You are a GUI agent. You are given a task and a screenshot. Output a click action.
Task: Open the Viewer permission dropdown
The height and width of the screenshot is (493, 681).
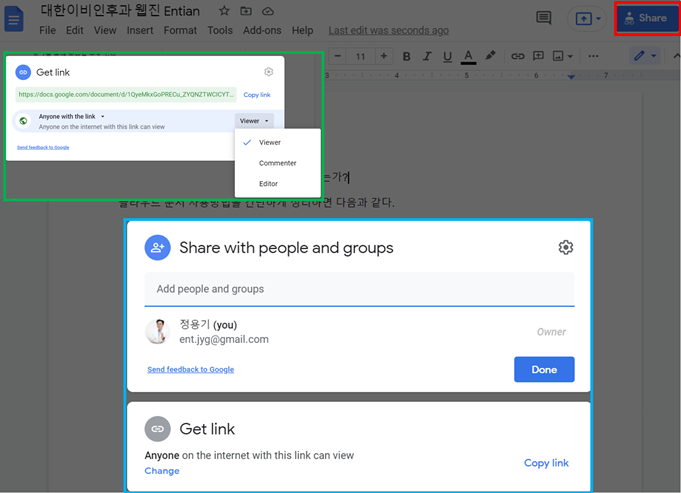tap(254, 121)
